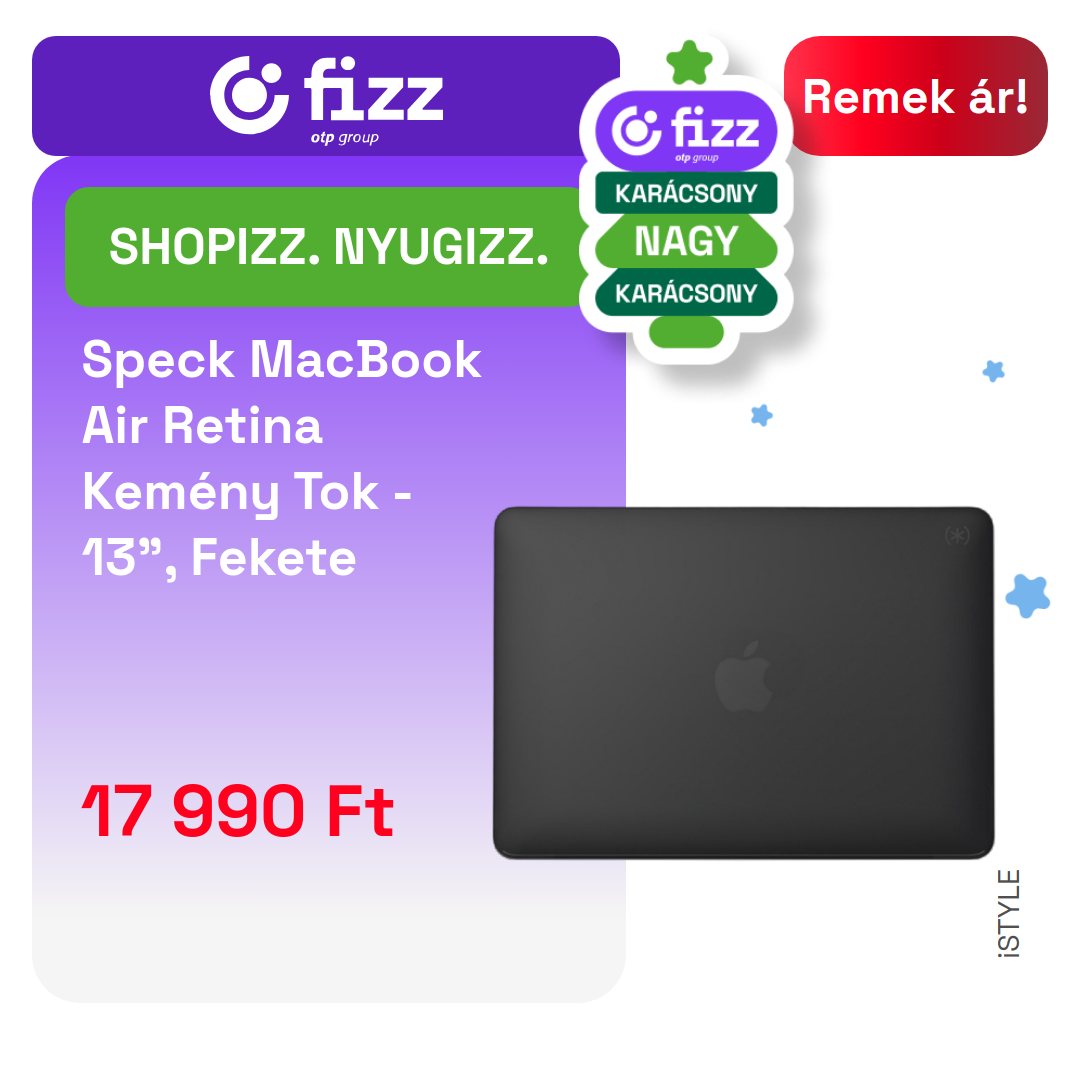Click the bottom KARÁCSONY label on tree
Screen dimensions: 1080x1080
click(686, 293)
